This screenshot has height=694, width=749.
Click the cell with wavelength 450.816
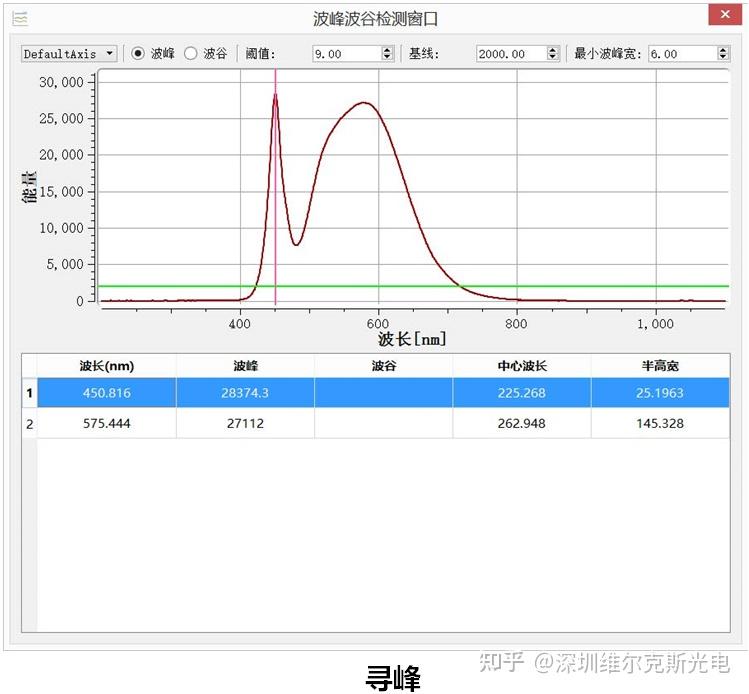click(x=107, y=393)
